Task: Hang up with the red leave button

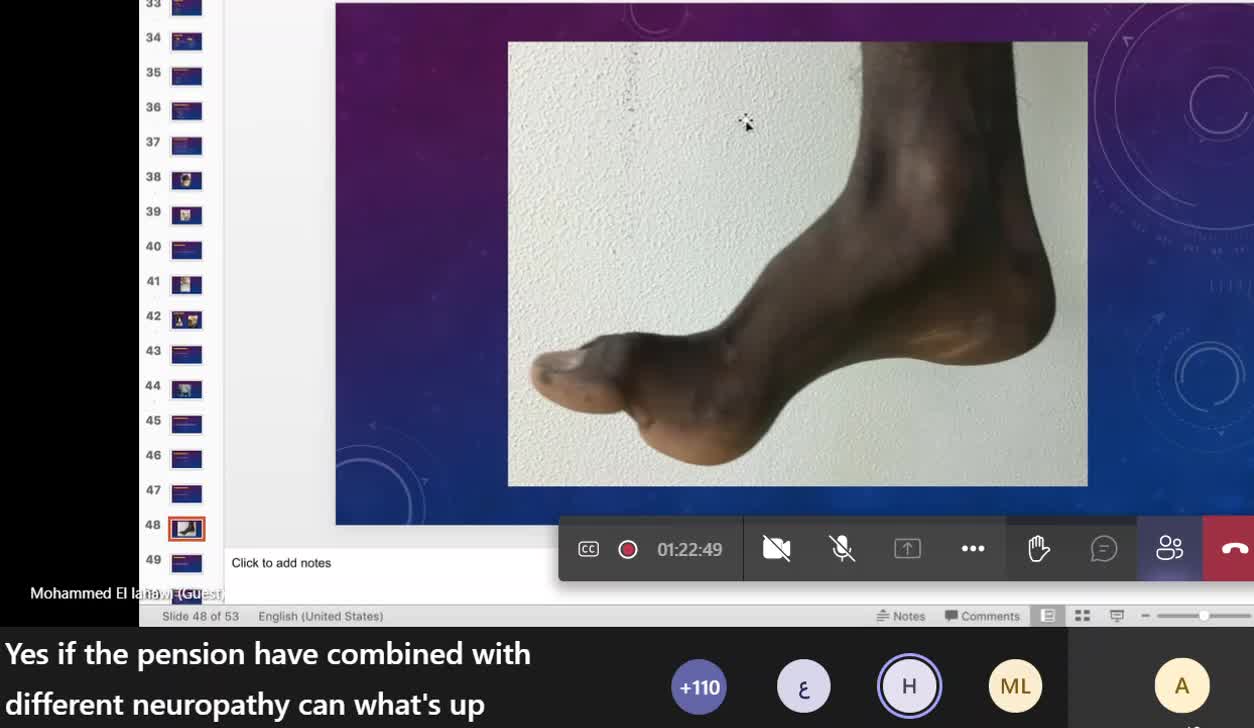Action: pos(1234,548)
